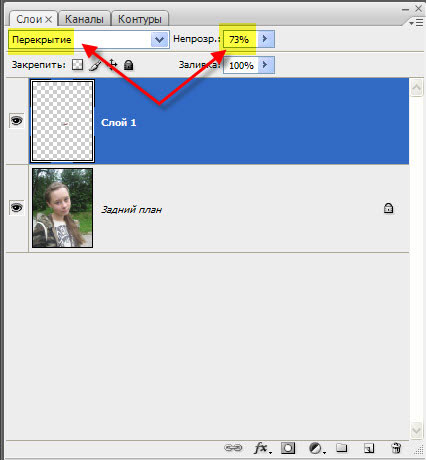Hide the Задний план layer
Image resolution: width=426 pixels, height=460 pixels.
[x=17, y=208]
